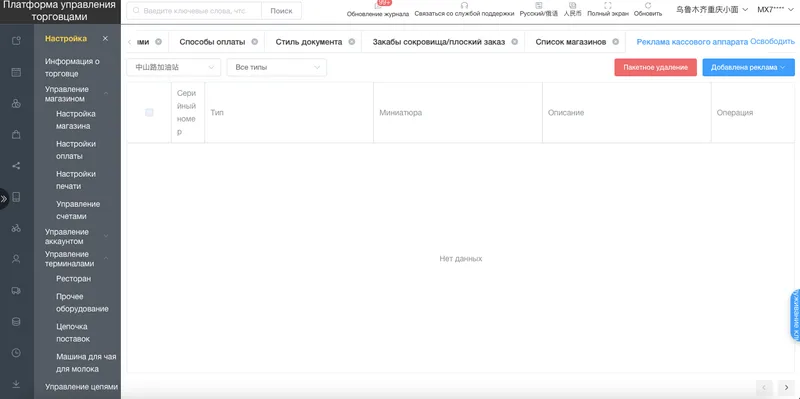Click the Освободить link

[772, 41]
